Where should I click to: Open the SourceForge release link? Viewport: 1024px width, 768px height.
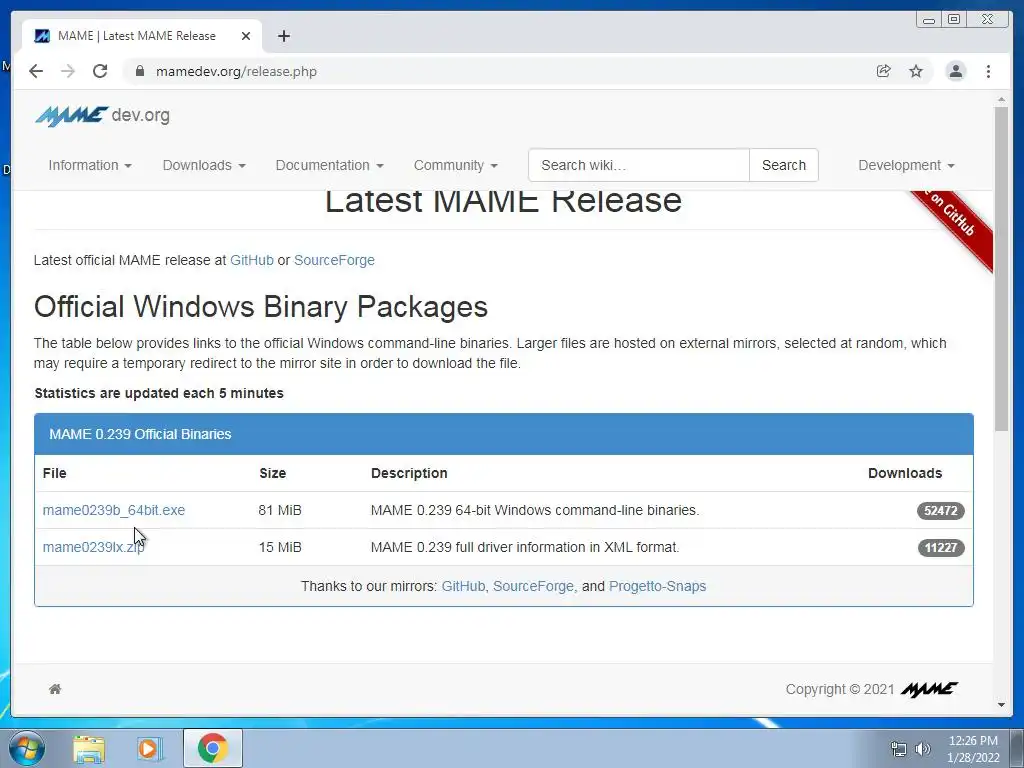click(x=334, y=260)
